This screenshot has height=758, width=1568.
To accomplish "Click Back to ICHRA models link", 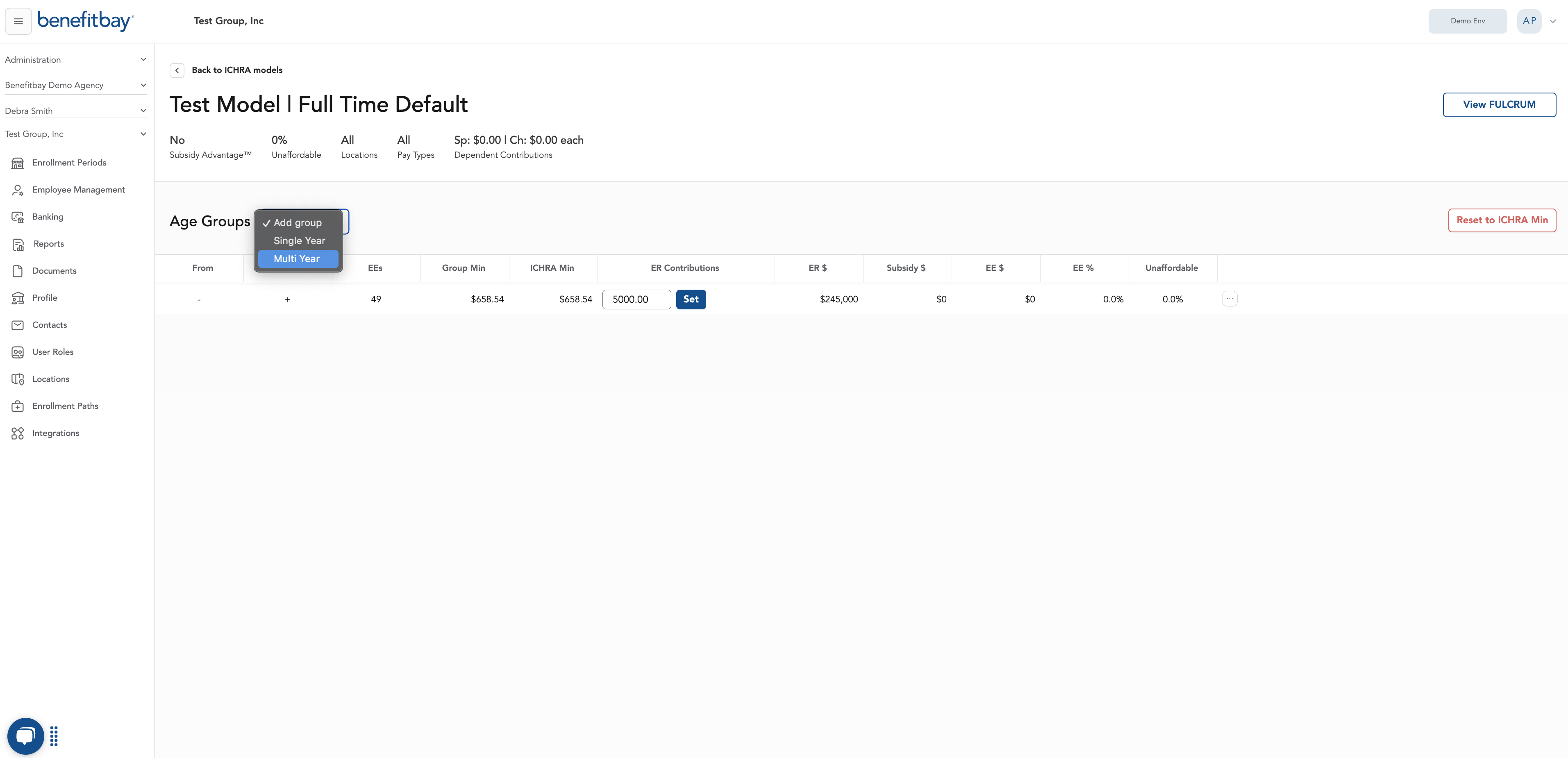I will pos(237,70).
